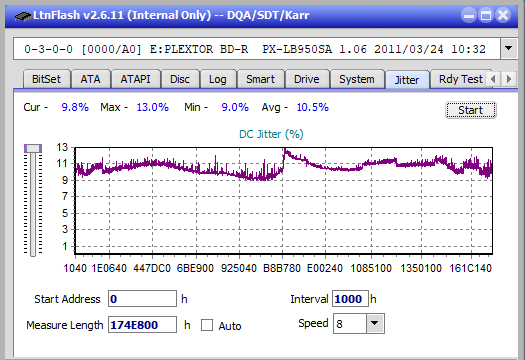Click the B8B780 x-axis label
Viewport: 525px width, 360px height.
(x=282, y=268)
